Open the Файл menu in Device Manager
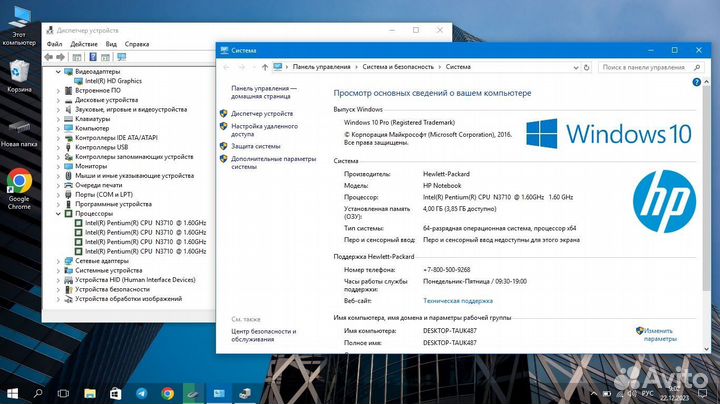Image resolution: width=720 pixels, height=404 pixels. [x=54, y=44]
